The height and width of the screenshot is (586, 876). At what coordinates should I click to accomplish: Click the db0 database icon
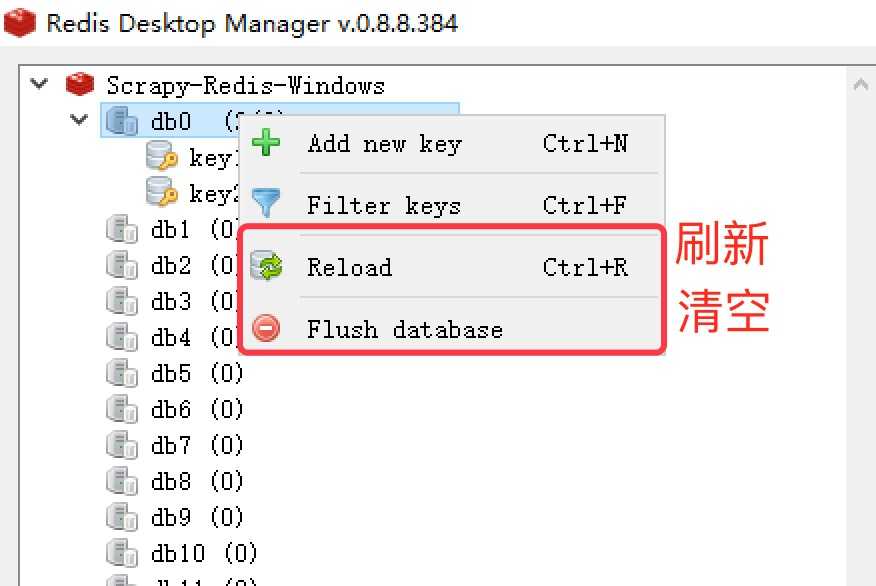(121, 122)
